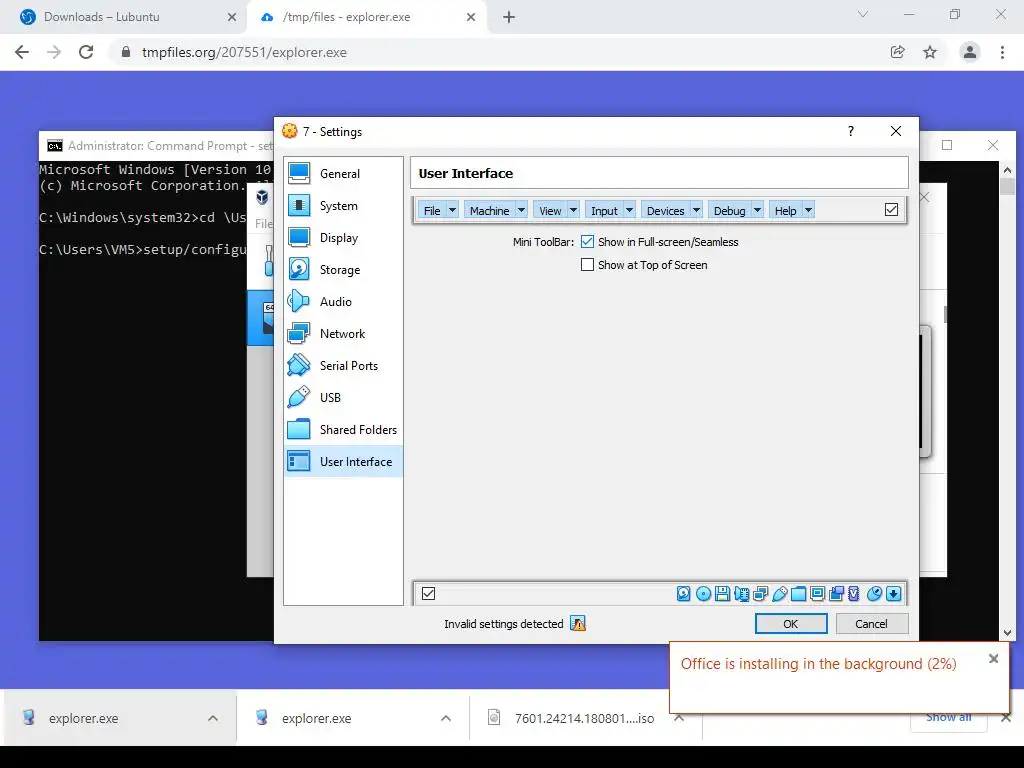Open the tab search chevron in Chrome
Image resolution: width=1024 pixels, height=768 pixels.
pyautogui.click(x=863, y=14)
